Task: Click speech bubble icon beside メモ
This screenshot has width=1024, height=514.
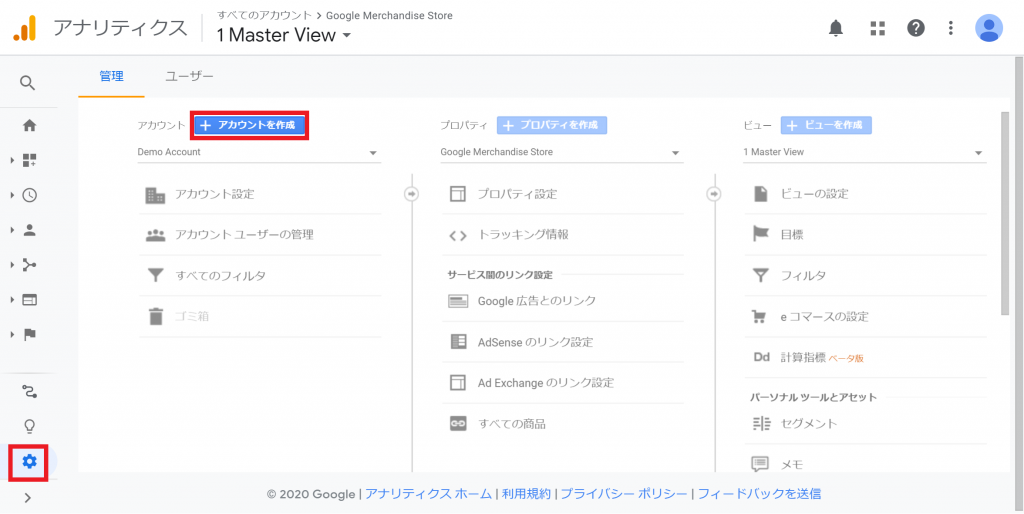Action: point(760,464)
